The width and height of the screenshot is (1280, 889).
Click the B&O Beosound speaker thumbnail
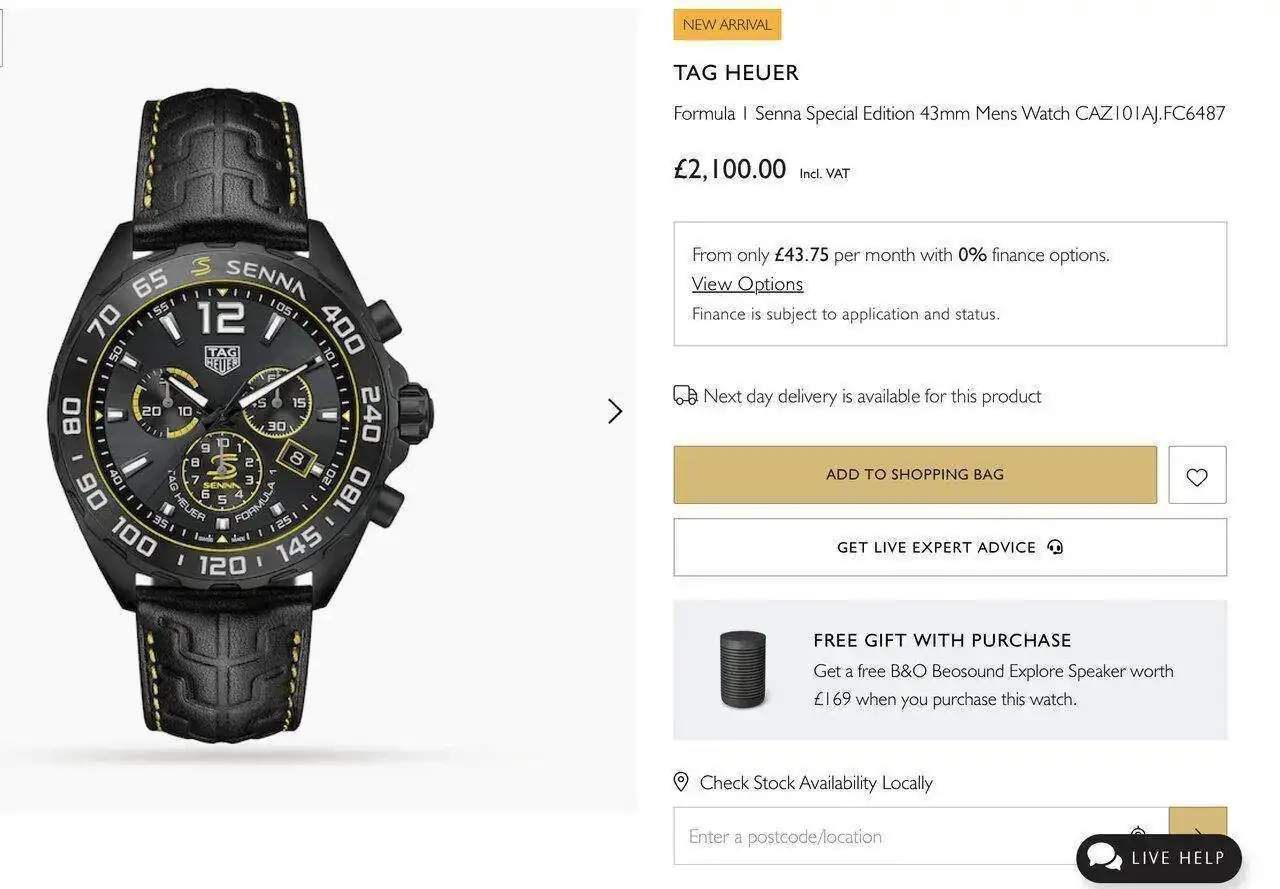tap(743, 670)
